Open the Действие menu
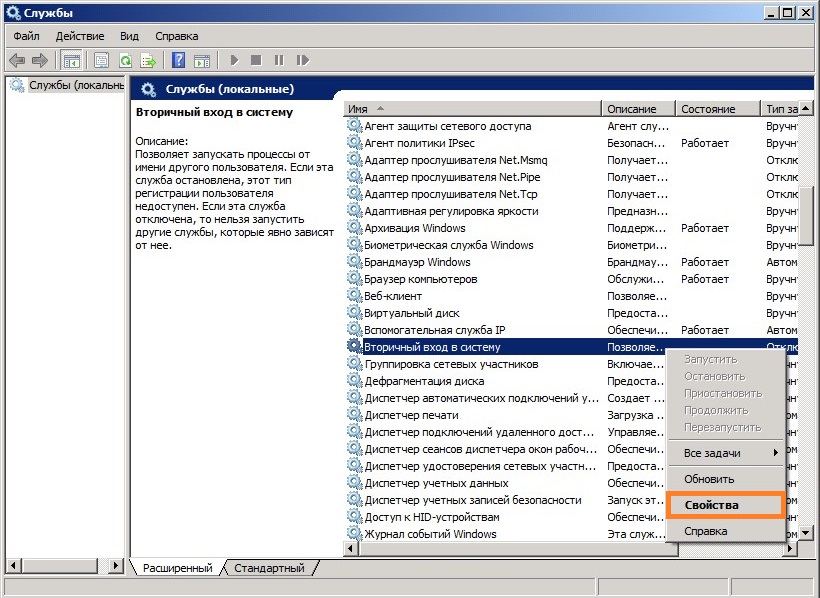This screenshot has height=598, width=820. pyautogui.click(x=79, y=36)
